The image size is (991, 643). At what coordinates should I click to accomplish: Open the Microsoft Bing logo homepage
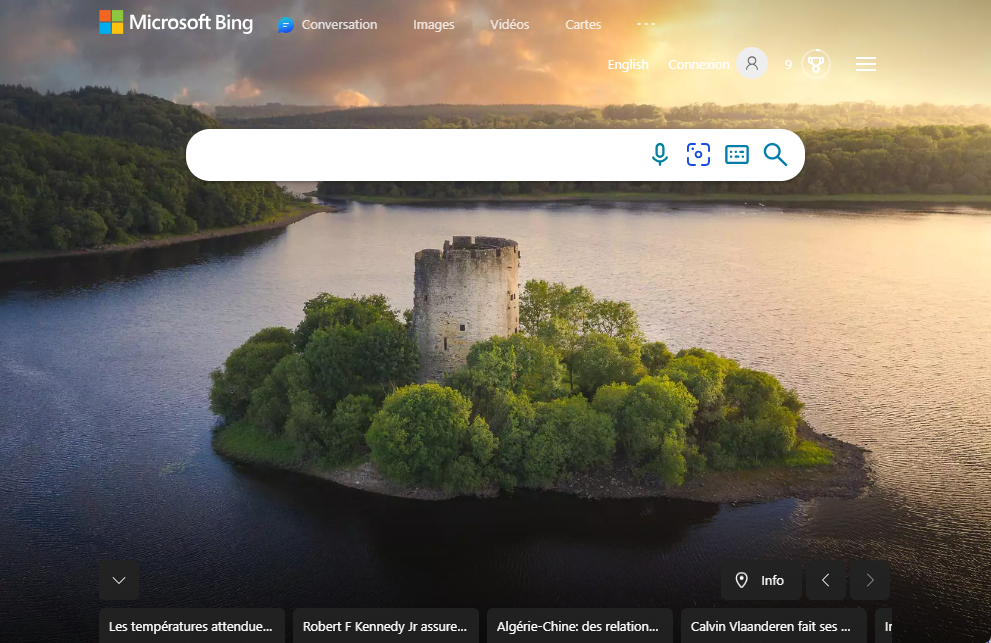click(x=176, y=22)
